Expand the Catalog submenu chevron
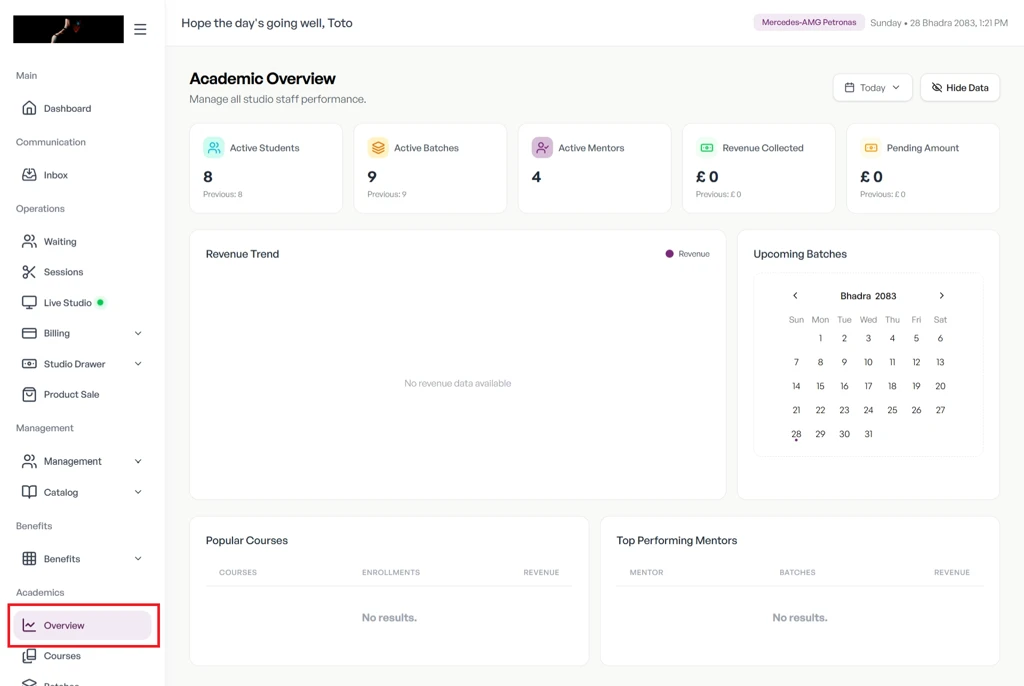This screenshot has height=686, width=1024. 138,492
